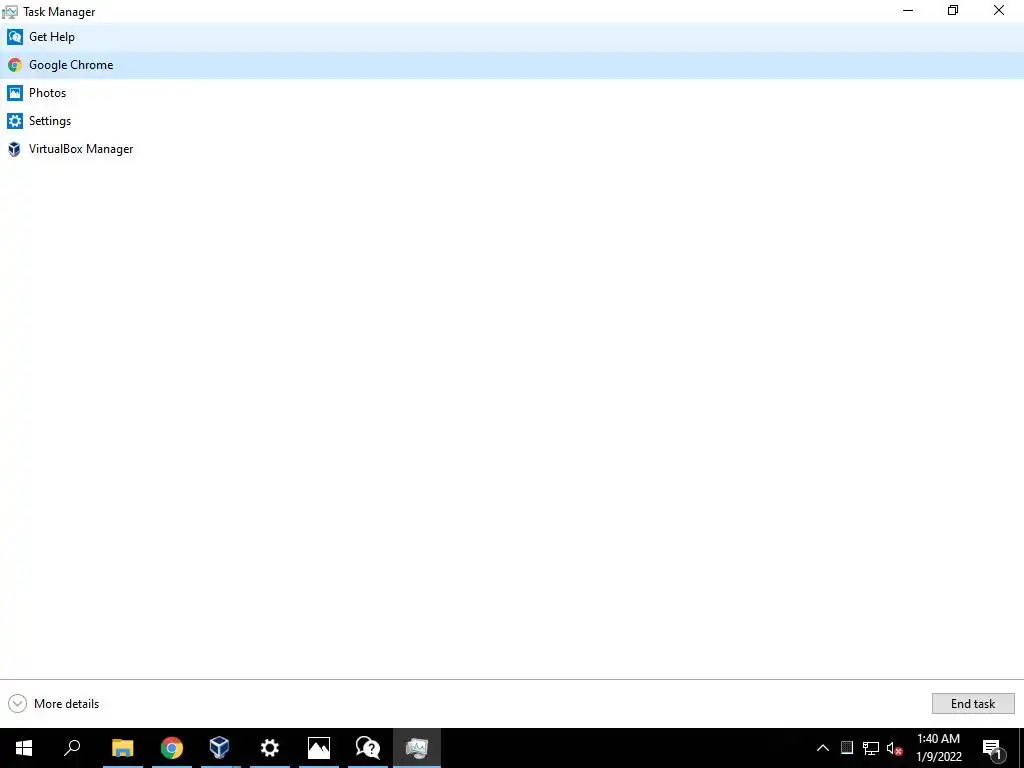
Task: Click the muted volume tray icon
Action: pos(895,748)
